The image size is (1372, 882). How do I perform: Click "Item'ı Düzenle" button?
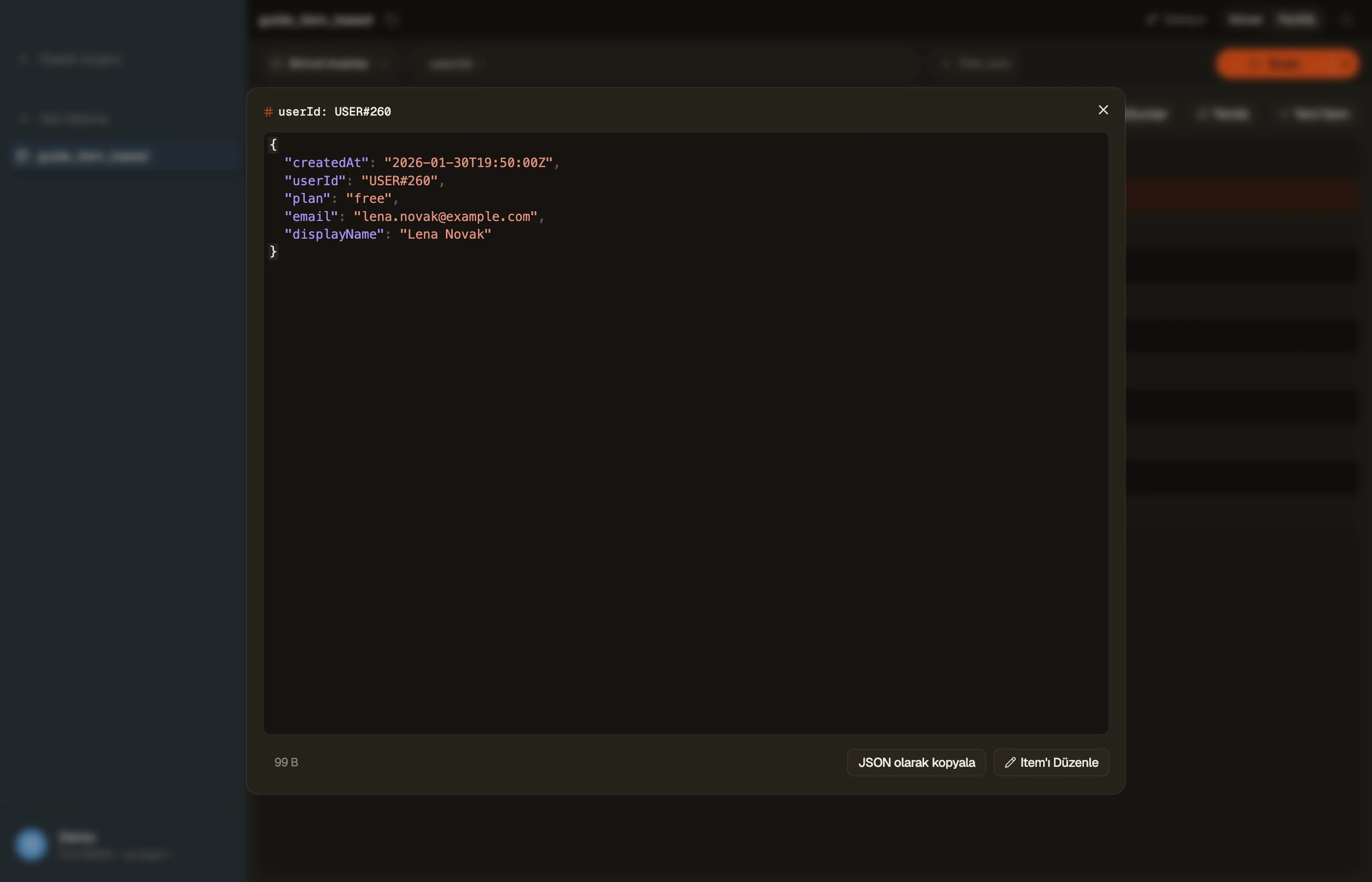(x=1052, y=762)
